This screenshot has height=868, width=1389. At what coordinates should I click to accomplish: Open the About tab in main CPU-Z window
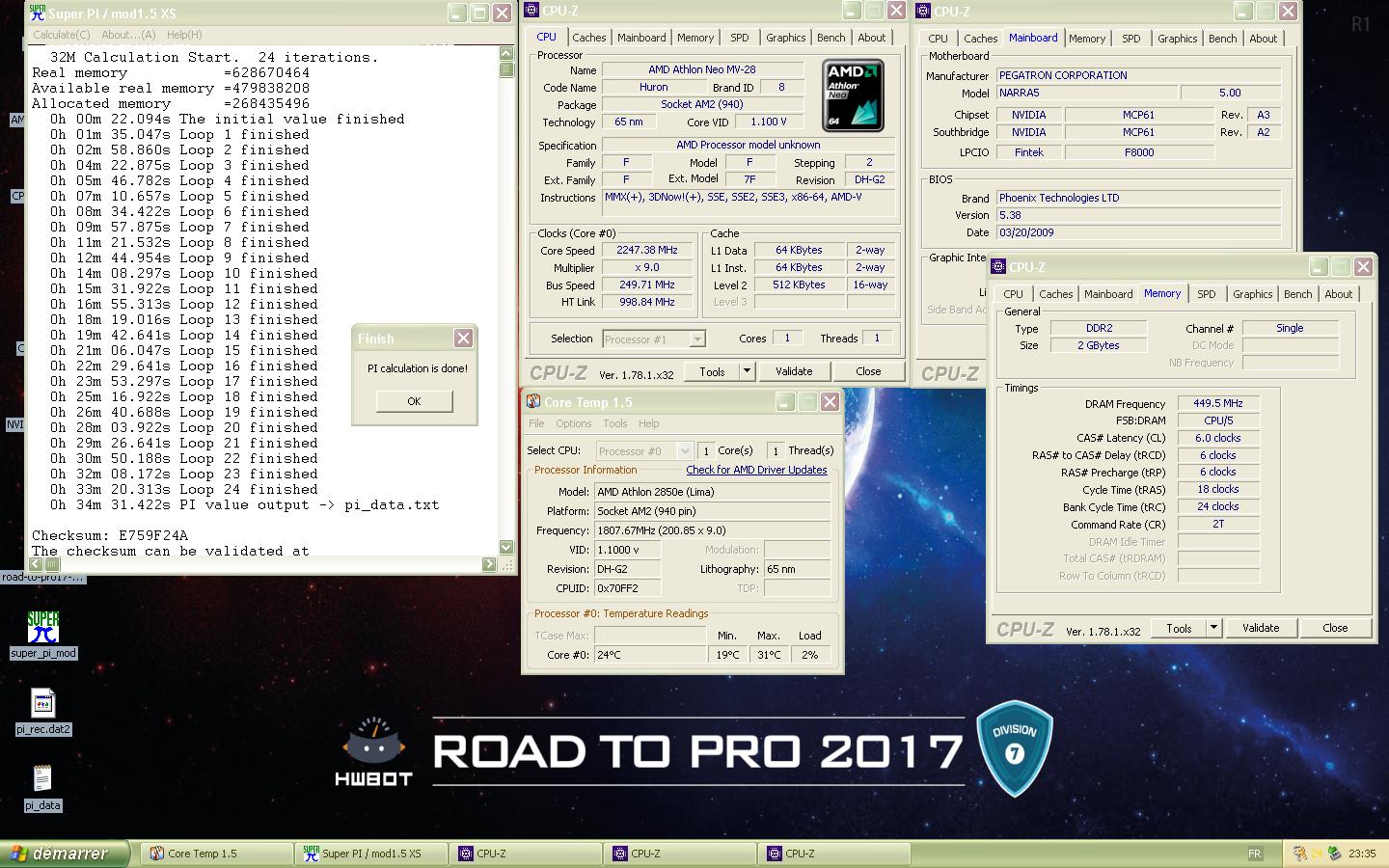point(871,38)
